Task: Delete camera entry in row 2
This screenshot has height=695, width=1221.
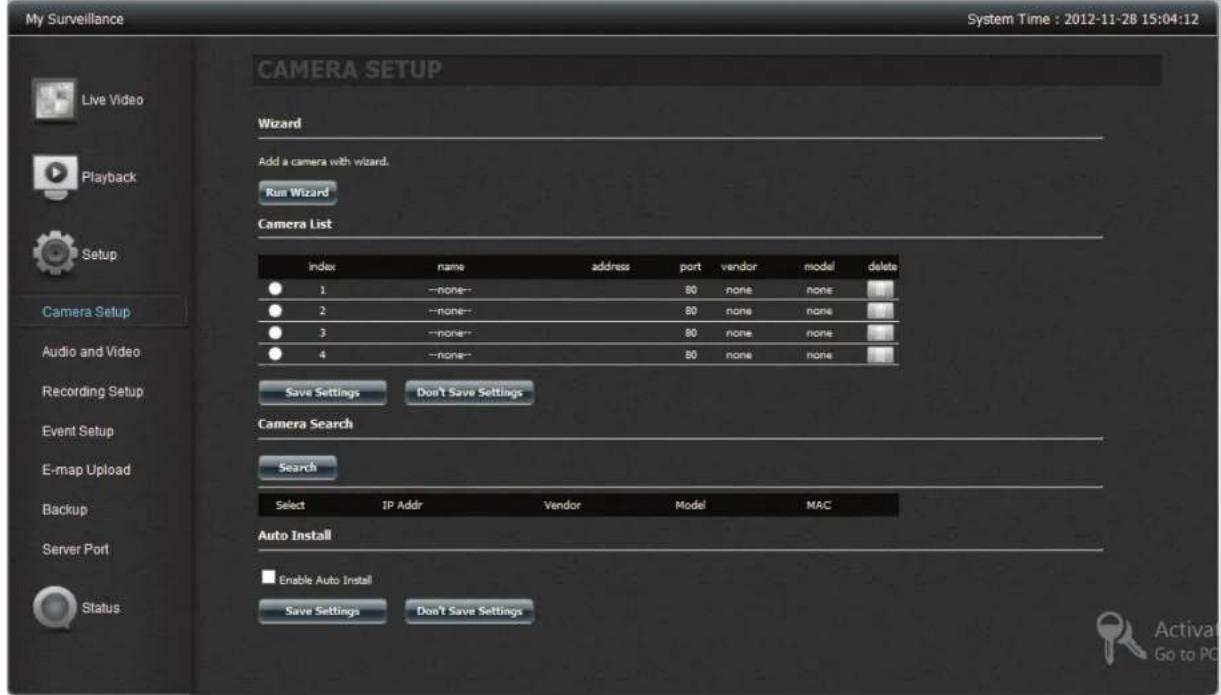Action: pyautogui.click(x=880, y=311)
